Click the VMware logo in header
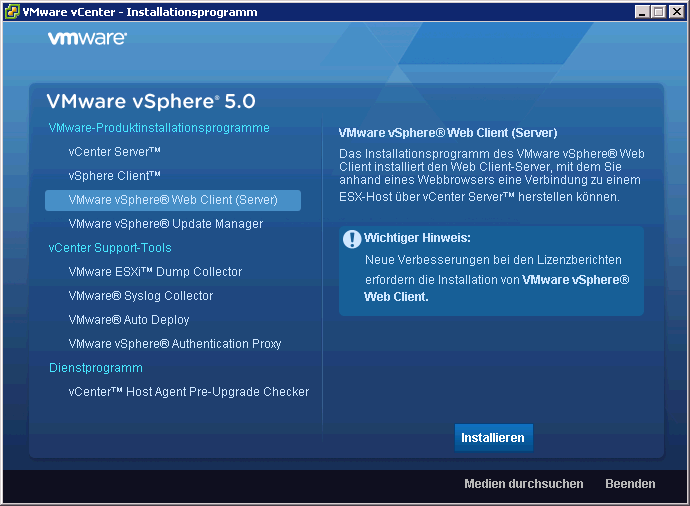The height and width of the screenshot is (506, 690). (87, 39)
